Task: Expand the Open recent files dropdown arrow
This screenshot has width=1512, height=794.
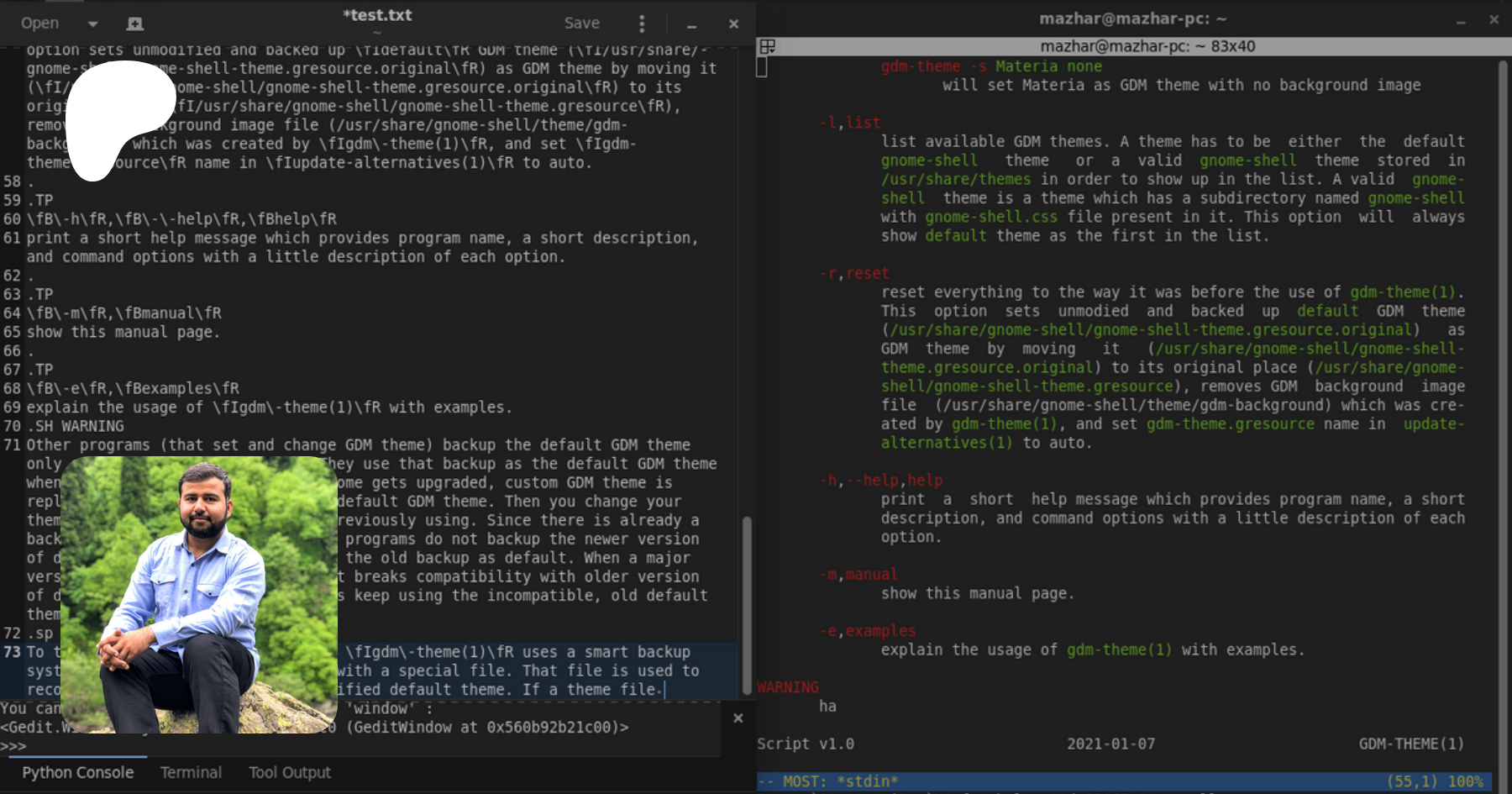Action: coord(92,24)
